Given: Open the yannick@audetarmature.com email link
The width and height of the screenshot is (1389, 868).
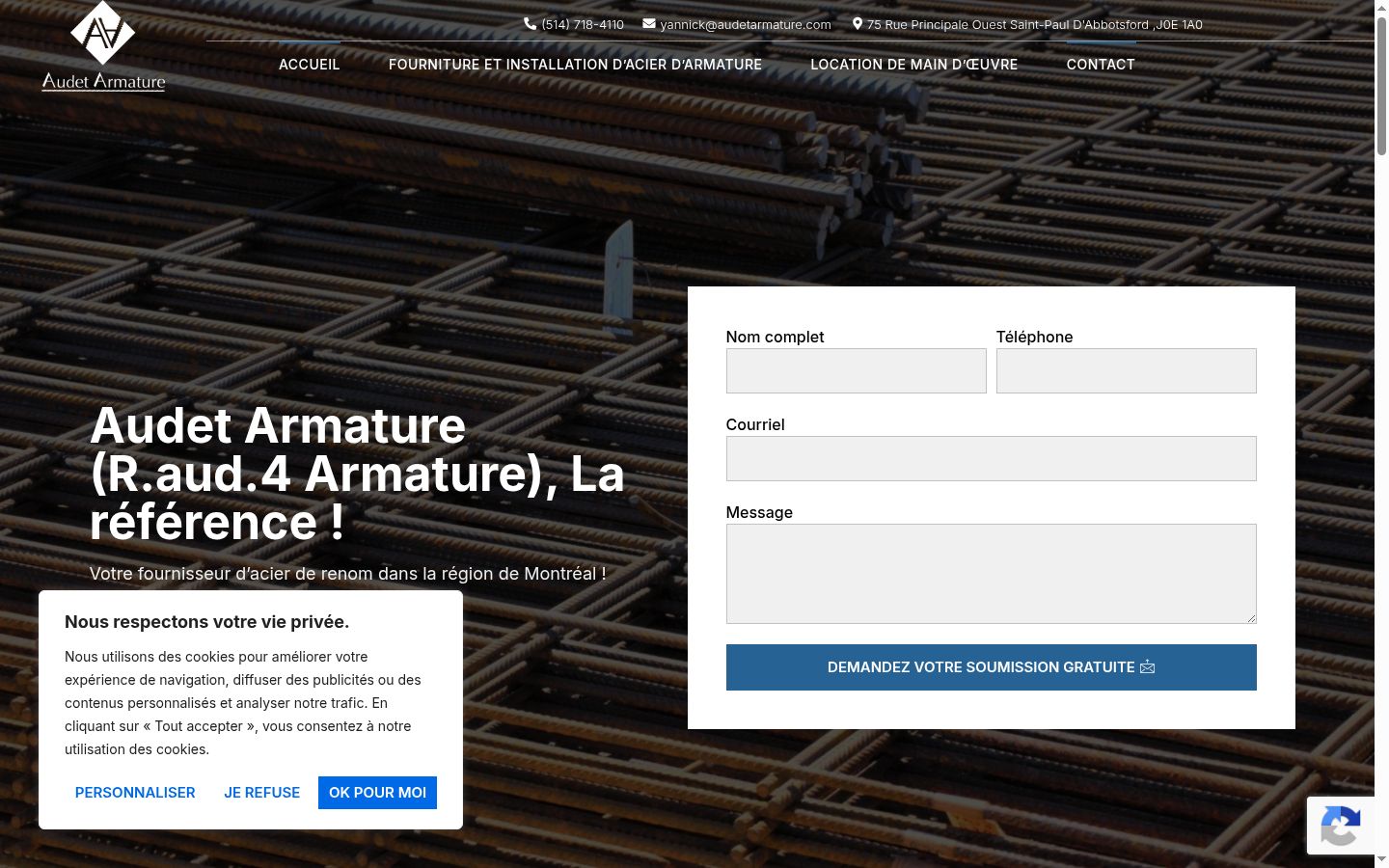Looking at the screenshot, I should [746, 25].
